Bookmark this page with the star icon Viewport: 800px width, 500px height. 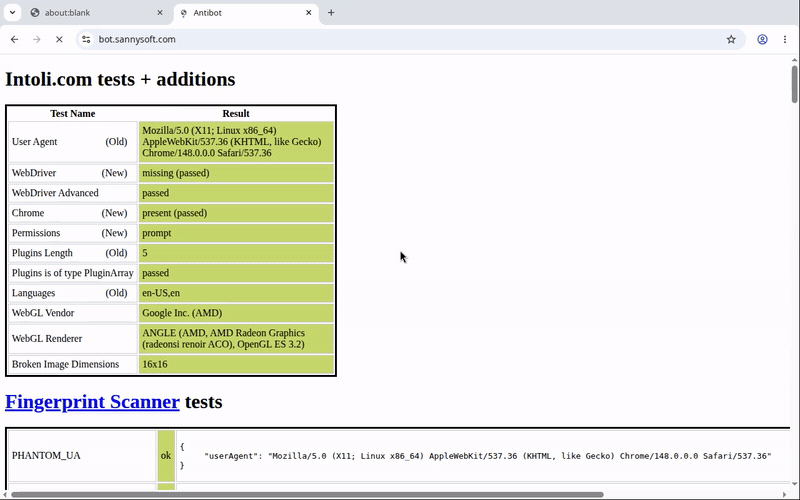pyautogui.click(x=731, y=39)
